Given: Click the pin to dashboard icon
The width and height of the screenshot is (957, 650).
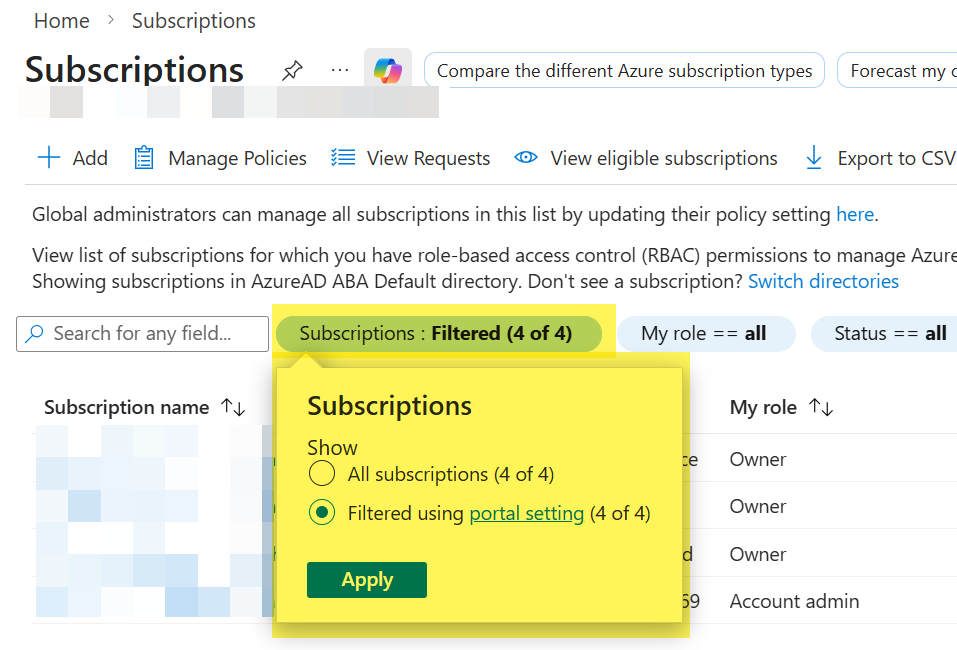Looking at the screenshot, I should (292, 71).
